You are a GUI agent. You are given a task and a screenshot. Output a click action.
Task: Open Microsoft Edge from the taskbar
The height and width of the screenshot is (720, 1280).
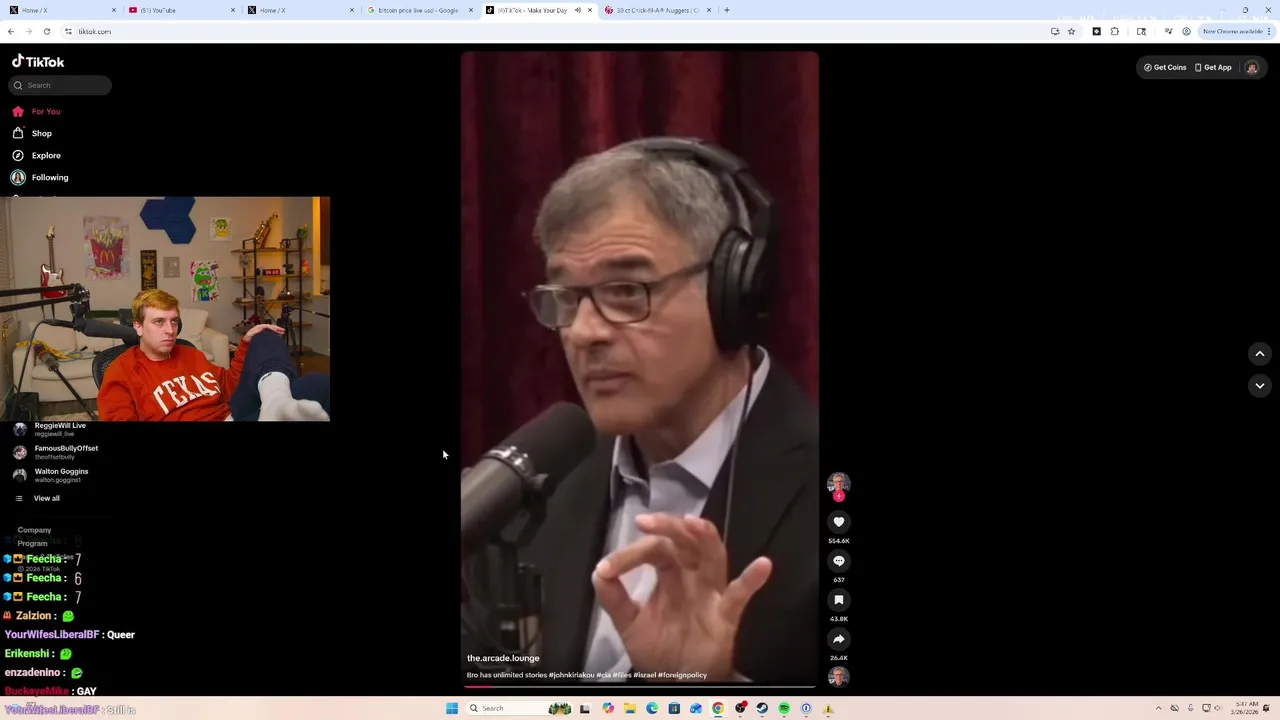[652, 708]
